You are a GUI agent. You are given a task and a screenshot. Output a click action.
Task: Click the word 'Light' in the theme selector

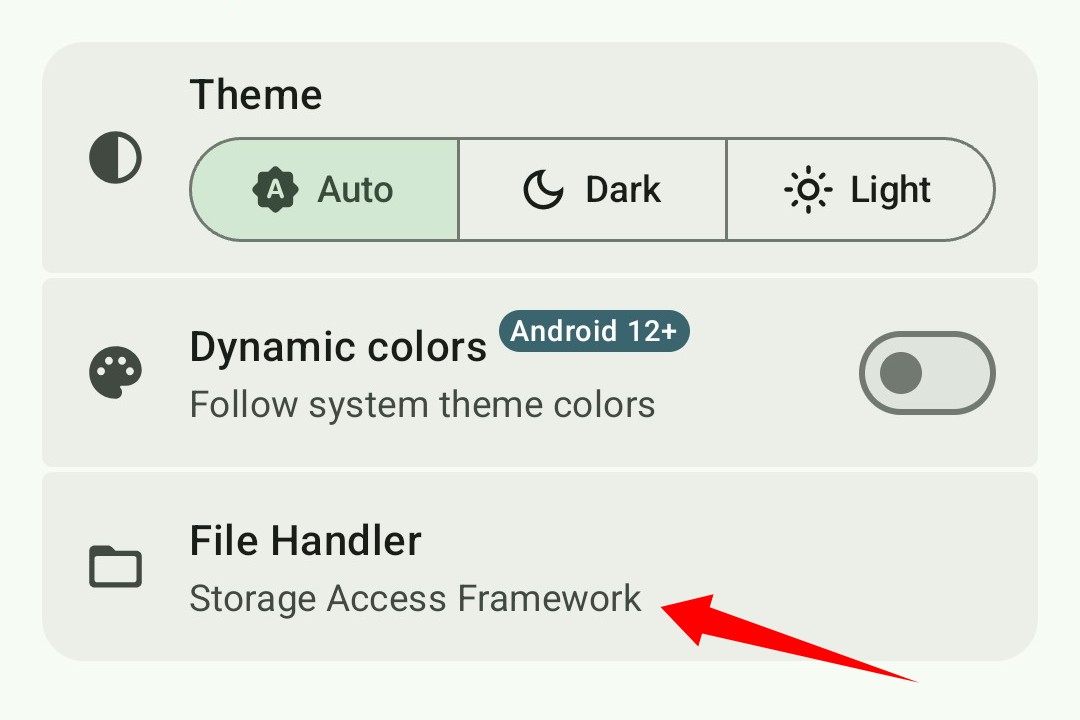pos(890,190)
